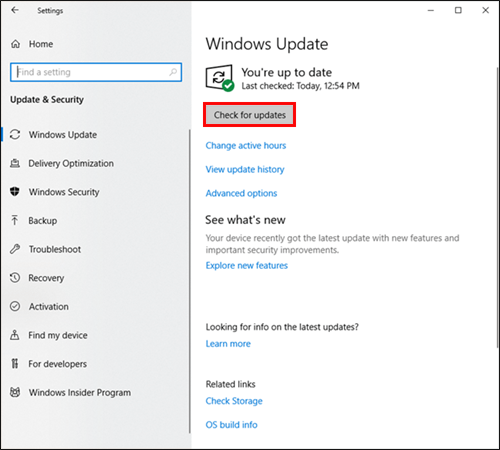Viewport: 500px width, 450px height.
Task: Minimize the Settings window
Action: coord(431,10)
